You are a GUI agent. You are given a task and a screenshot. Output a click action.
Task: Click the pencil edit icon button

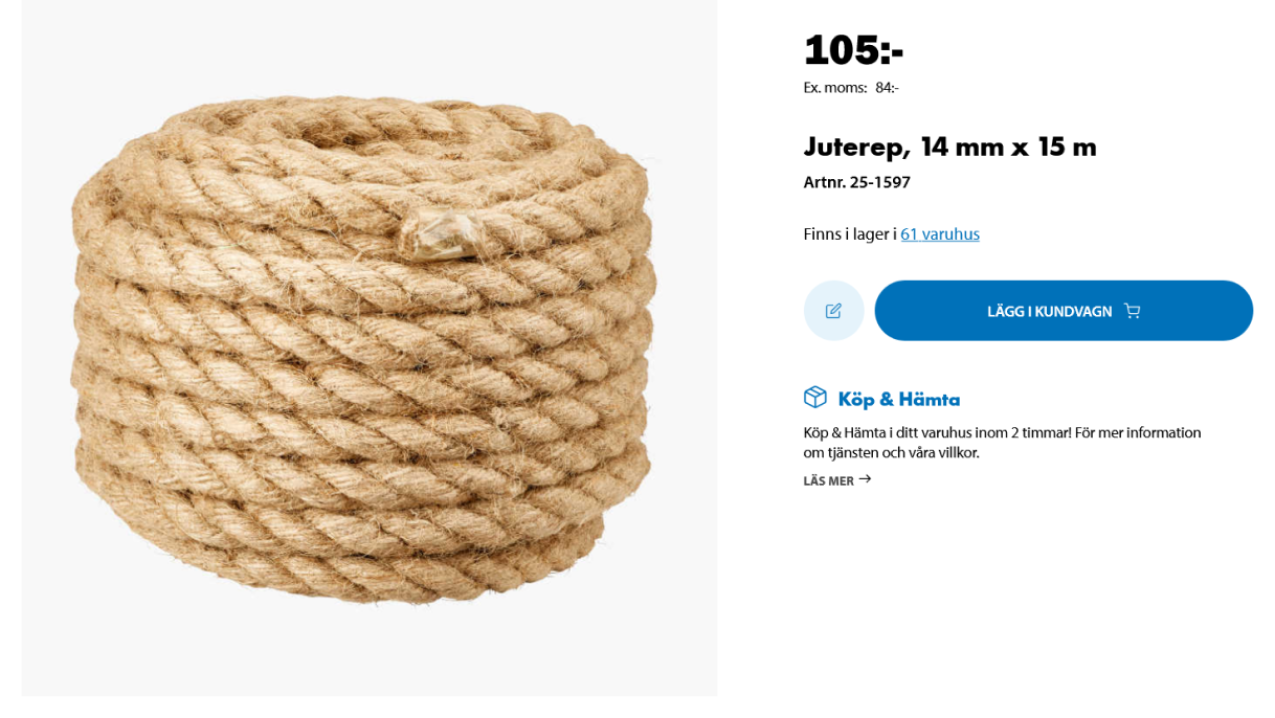[833, 311]
